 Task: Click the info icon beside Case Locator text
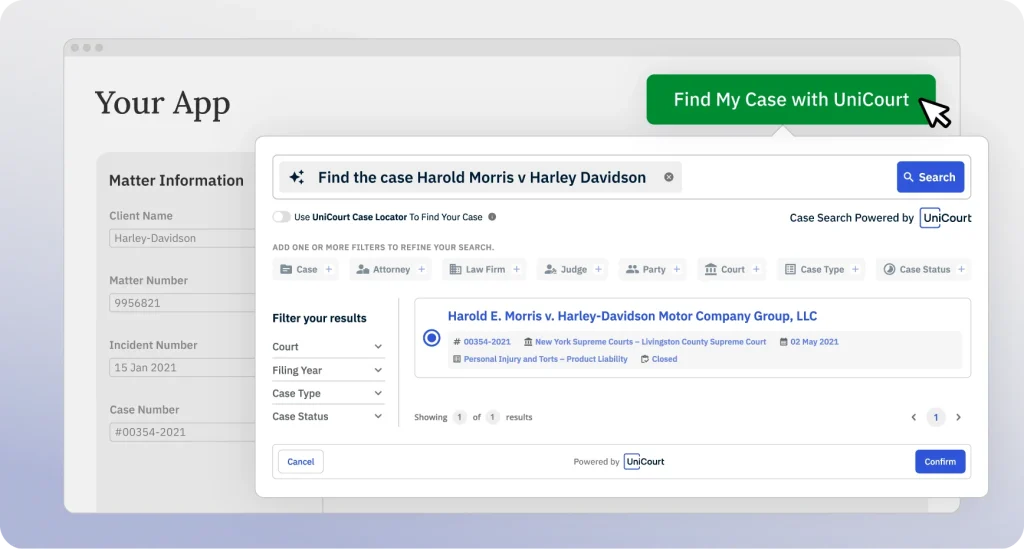pyautogui.click(x=492, y=217)
